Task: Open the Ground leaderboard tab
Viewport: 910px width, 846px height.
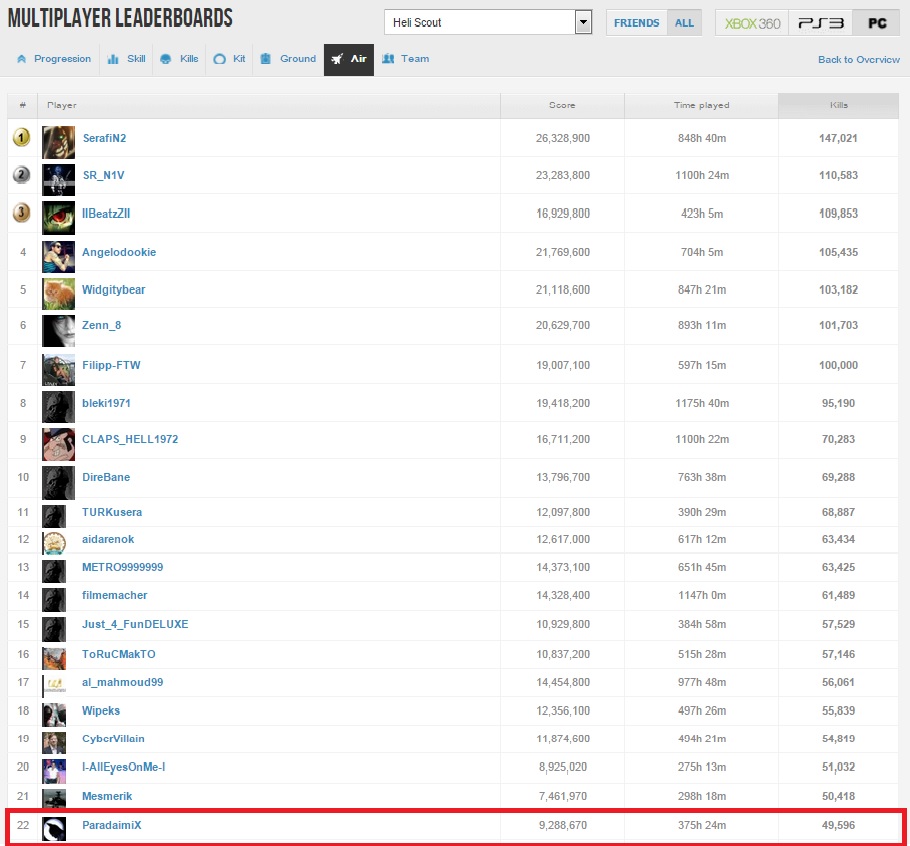Action: (288, 59)
